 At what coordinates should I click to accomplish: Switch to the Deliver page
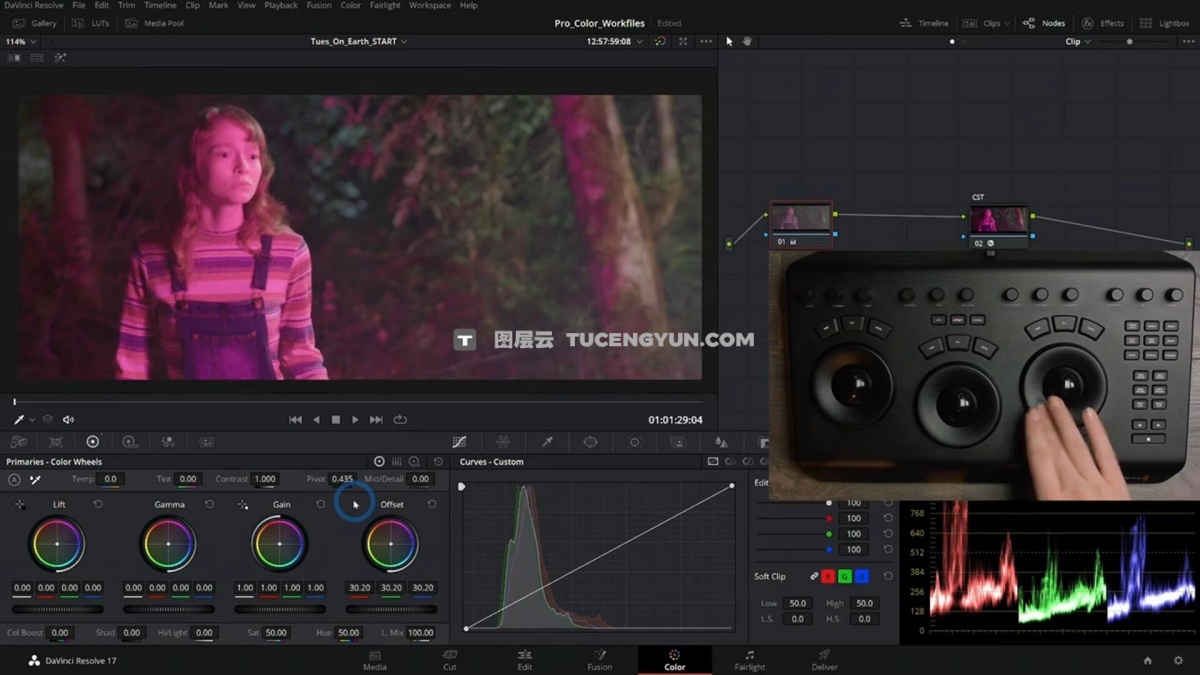point(825,660)
